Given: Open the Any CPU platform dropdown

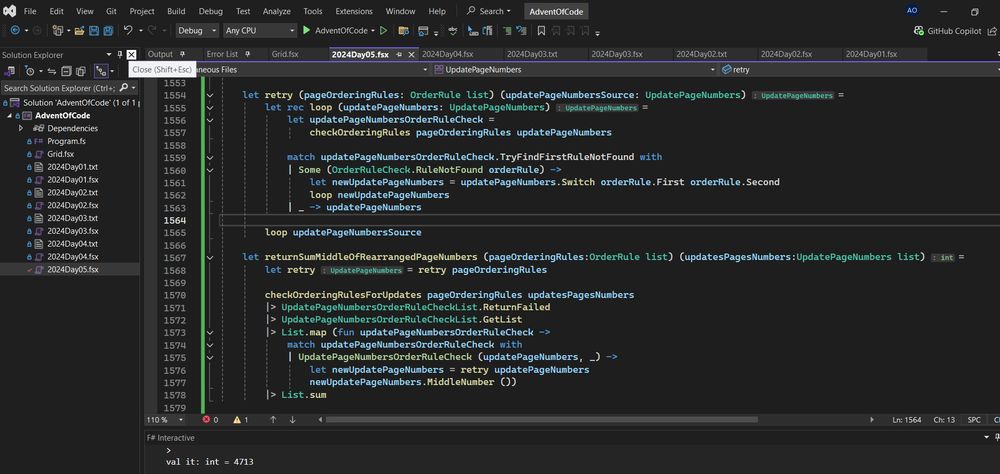Looking at the screenshot, I should [260, 30].
